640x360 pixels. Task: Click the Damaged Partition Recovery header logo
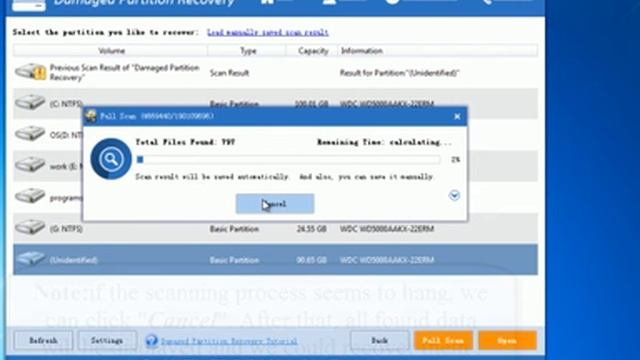click(x=29, y=5)
